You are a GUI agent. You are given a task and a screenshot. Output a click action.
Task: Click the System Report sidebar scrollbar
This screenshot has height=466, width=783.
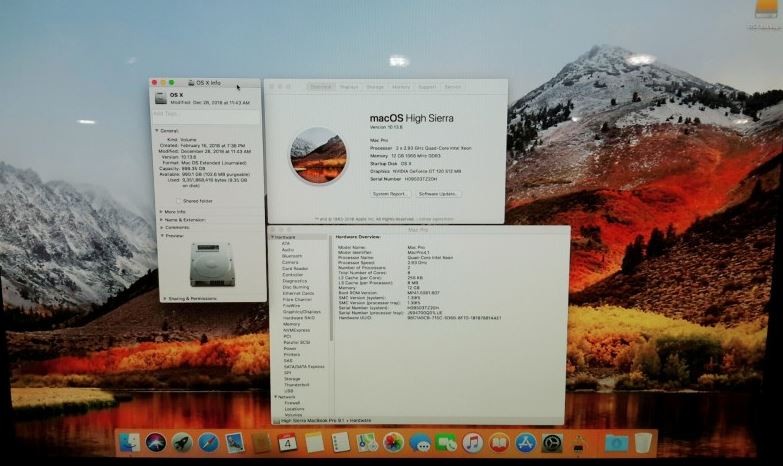[331, 290]
